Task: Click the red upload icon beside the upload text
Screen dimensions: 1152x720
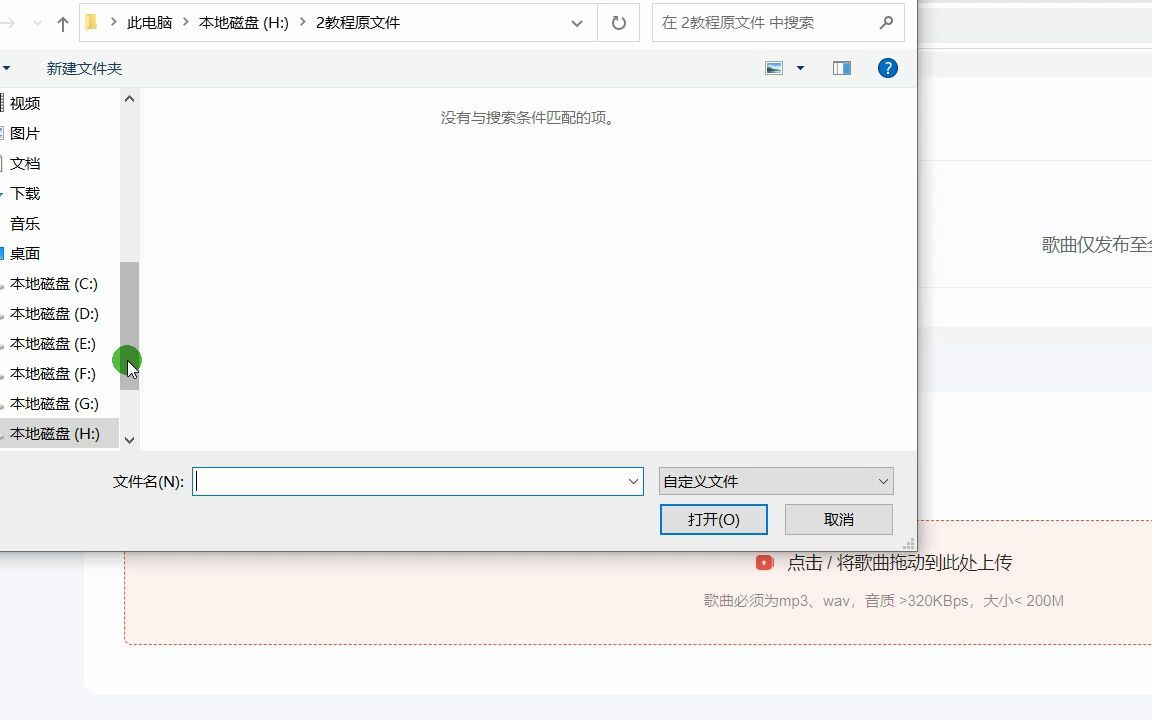Action: 764,562
